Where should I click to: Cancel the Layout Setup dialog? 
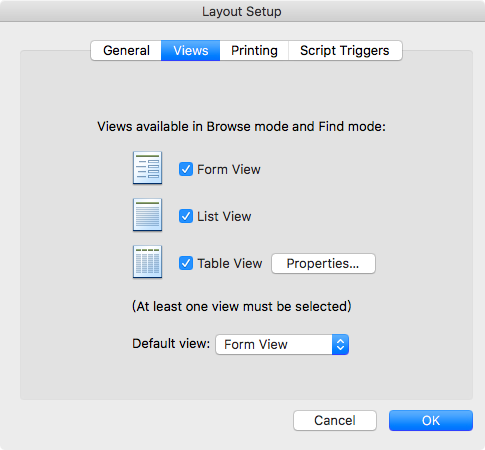point(335,420)
